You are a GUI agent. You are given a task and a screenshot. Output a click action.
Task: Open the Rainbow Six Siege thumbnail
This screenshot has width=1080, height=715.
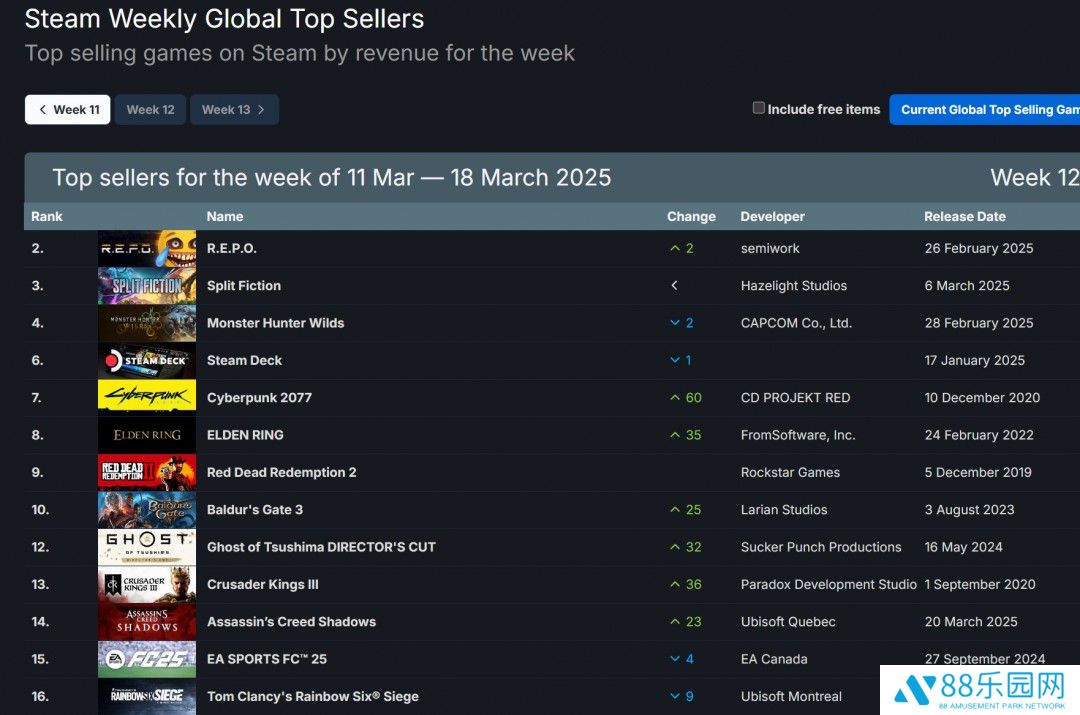click(x=147, y=696)
